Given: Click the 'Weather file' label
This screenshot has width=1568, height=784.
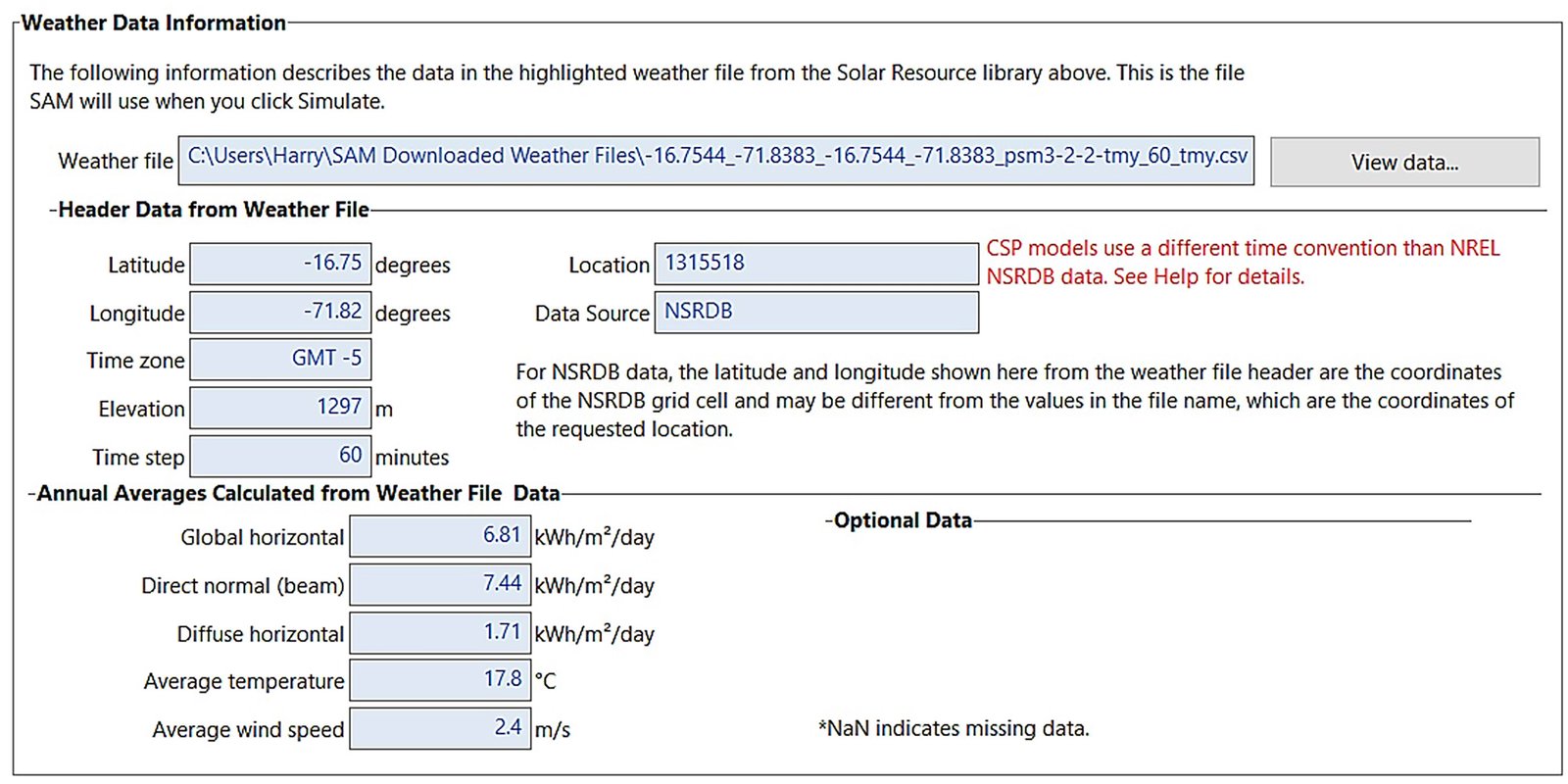Looking at the screenshot, I should point(116,161).
